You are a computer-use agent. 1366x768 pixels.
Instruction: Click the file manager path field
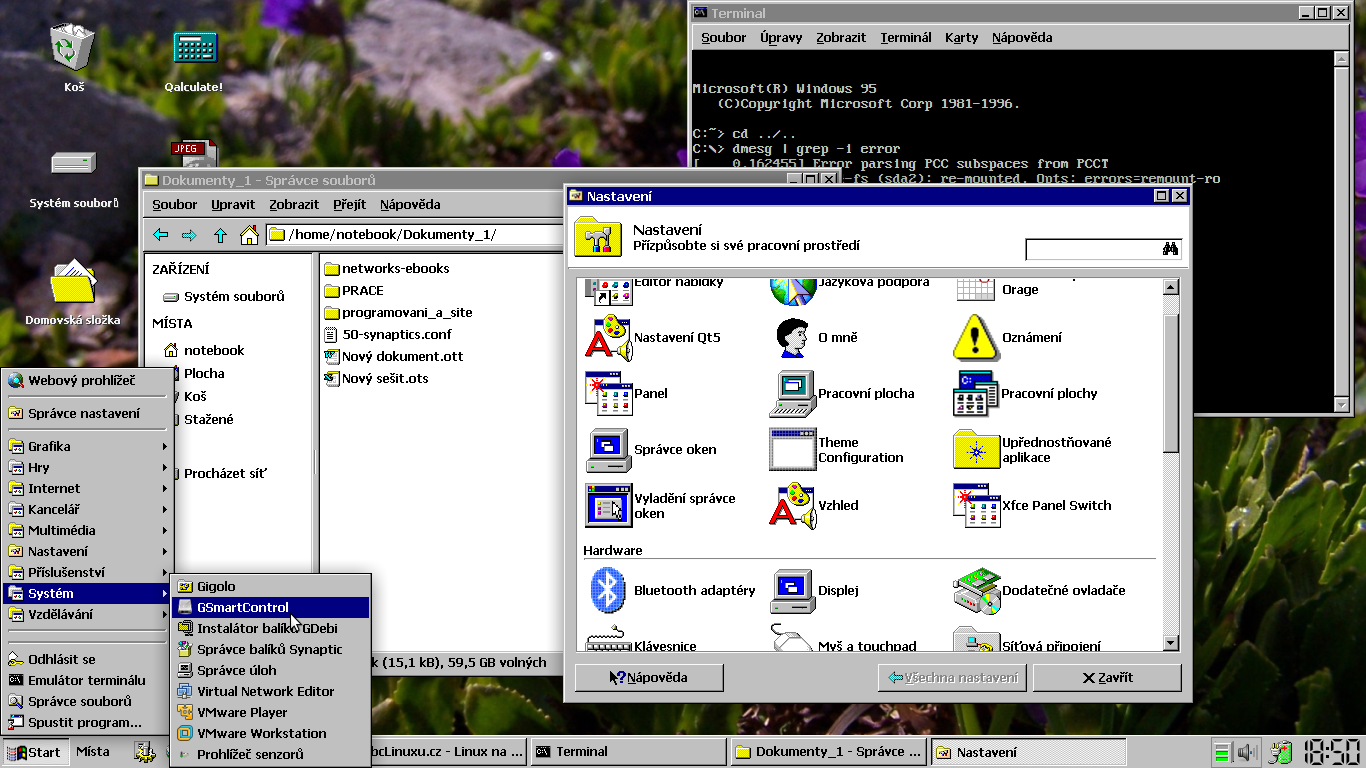click(416, 235)
